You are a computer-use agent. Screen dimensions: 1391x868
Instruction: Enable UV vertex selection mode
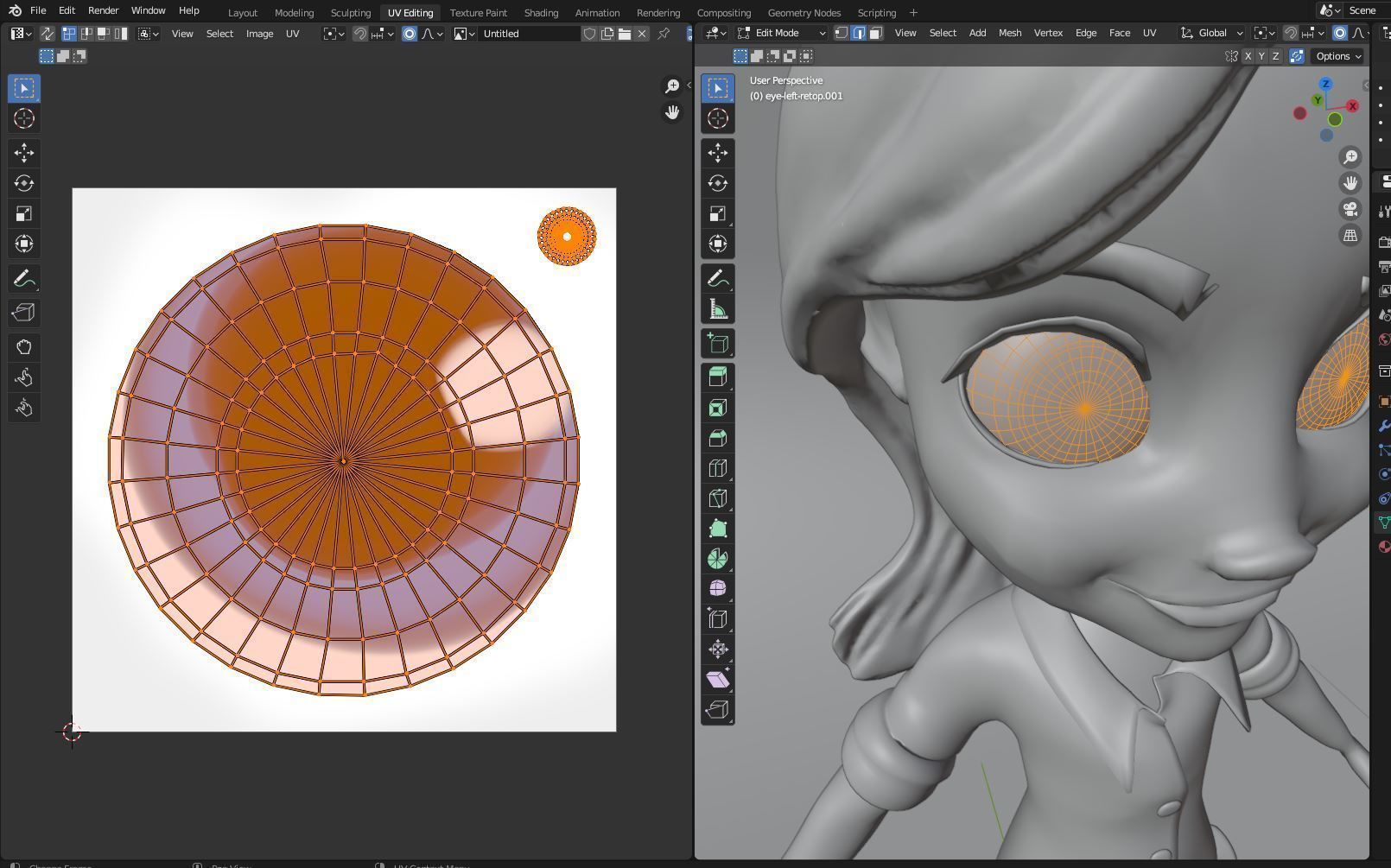[x=68, y=34]
